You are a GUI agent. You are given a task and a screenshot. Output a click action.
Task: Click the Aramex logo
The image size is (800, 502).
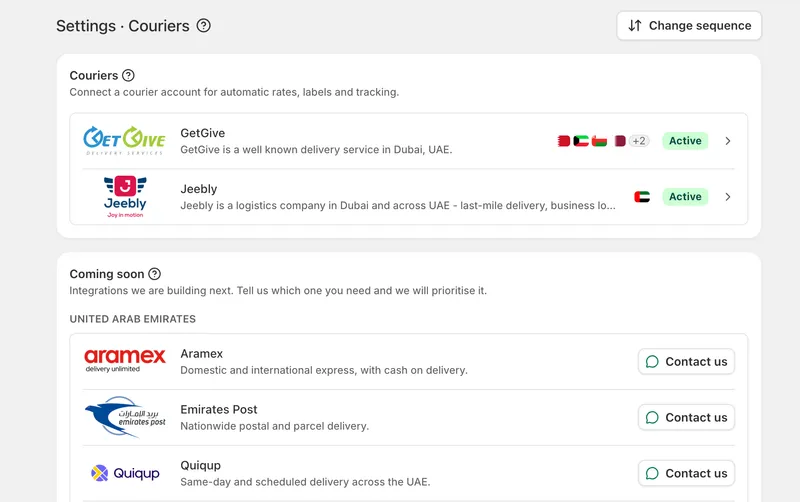point(125,361)
